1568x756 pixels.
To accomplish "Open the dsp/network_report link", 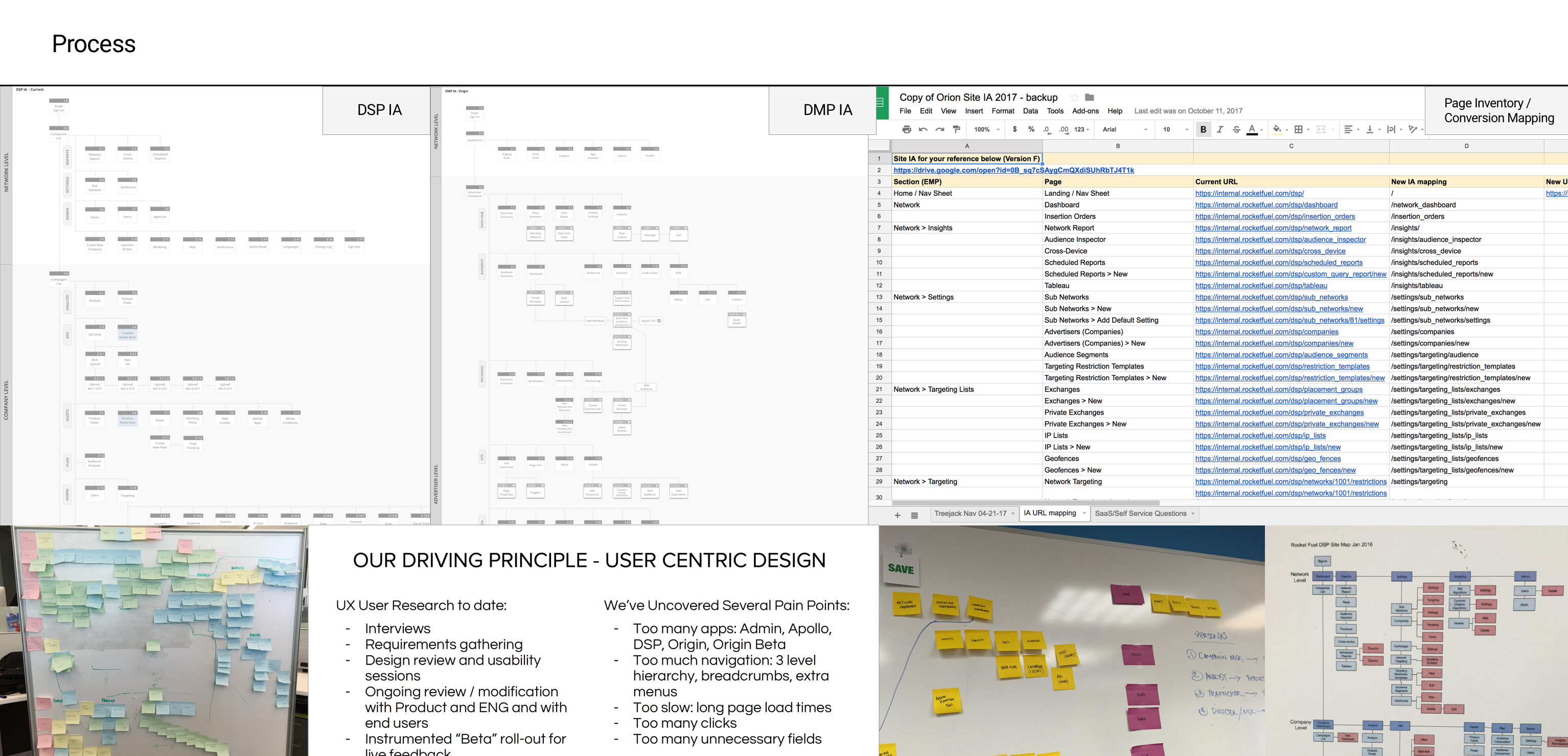I will 1273,228.
